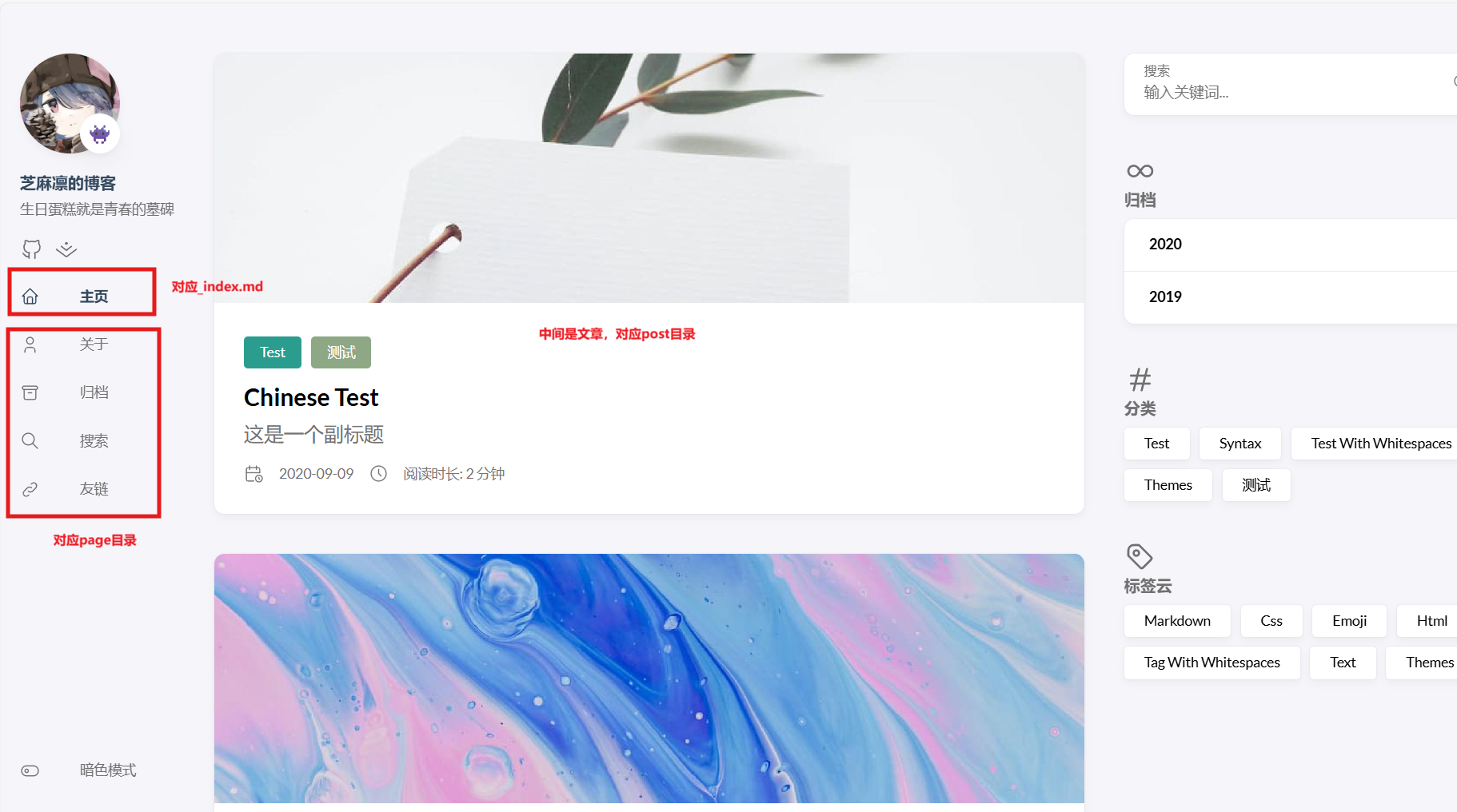Open the 归档 sidebar menu item
Image resolution: width=1457 pixels, height=812 pixels.
[x=94, y=392]
